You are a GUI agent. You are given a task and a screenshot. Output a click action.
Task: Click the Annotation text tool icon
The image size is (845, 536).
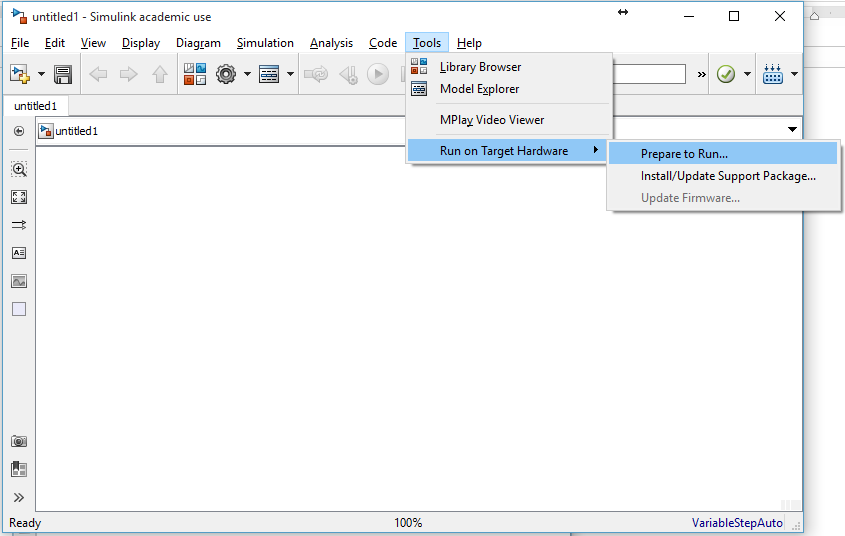click(19, 253)
